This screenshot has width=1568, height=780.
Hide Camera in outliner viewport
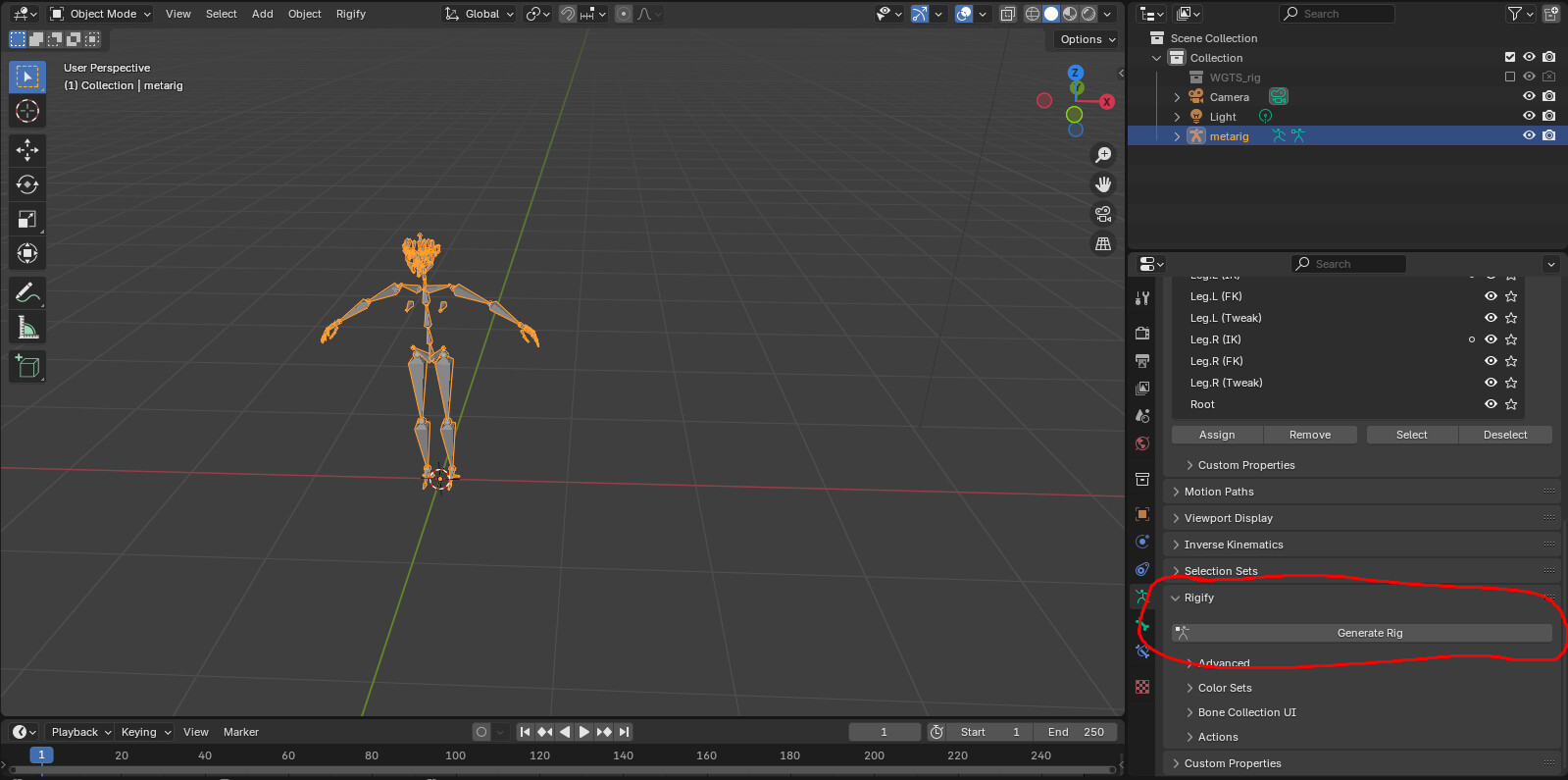point(1529,96)
